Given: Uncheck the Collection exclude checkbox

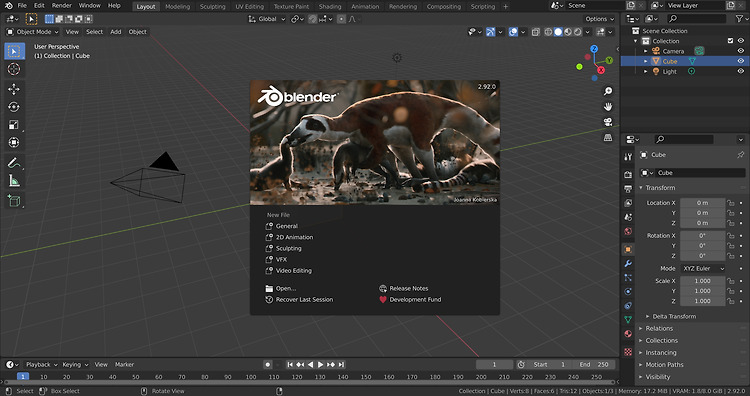Looking at the screenshot, I should point(730,41).
